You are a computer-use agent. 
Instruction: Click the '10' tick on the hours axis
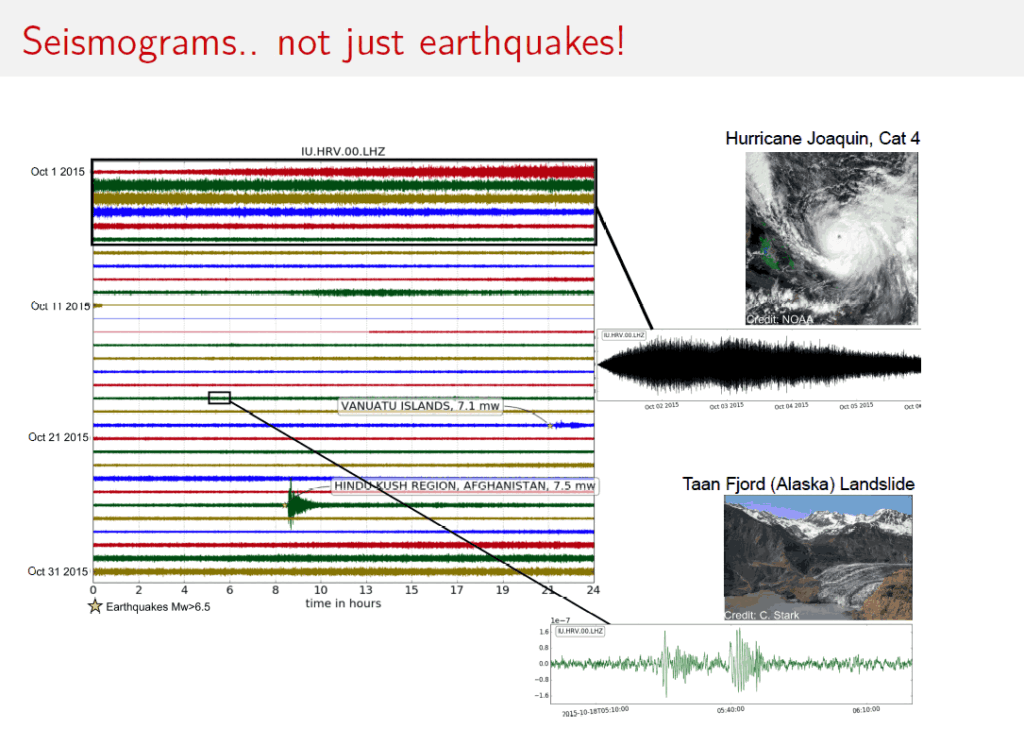pos(321,590)
